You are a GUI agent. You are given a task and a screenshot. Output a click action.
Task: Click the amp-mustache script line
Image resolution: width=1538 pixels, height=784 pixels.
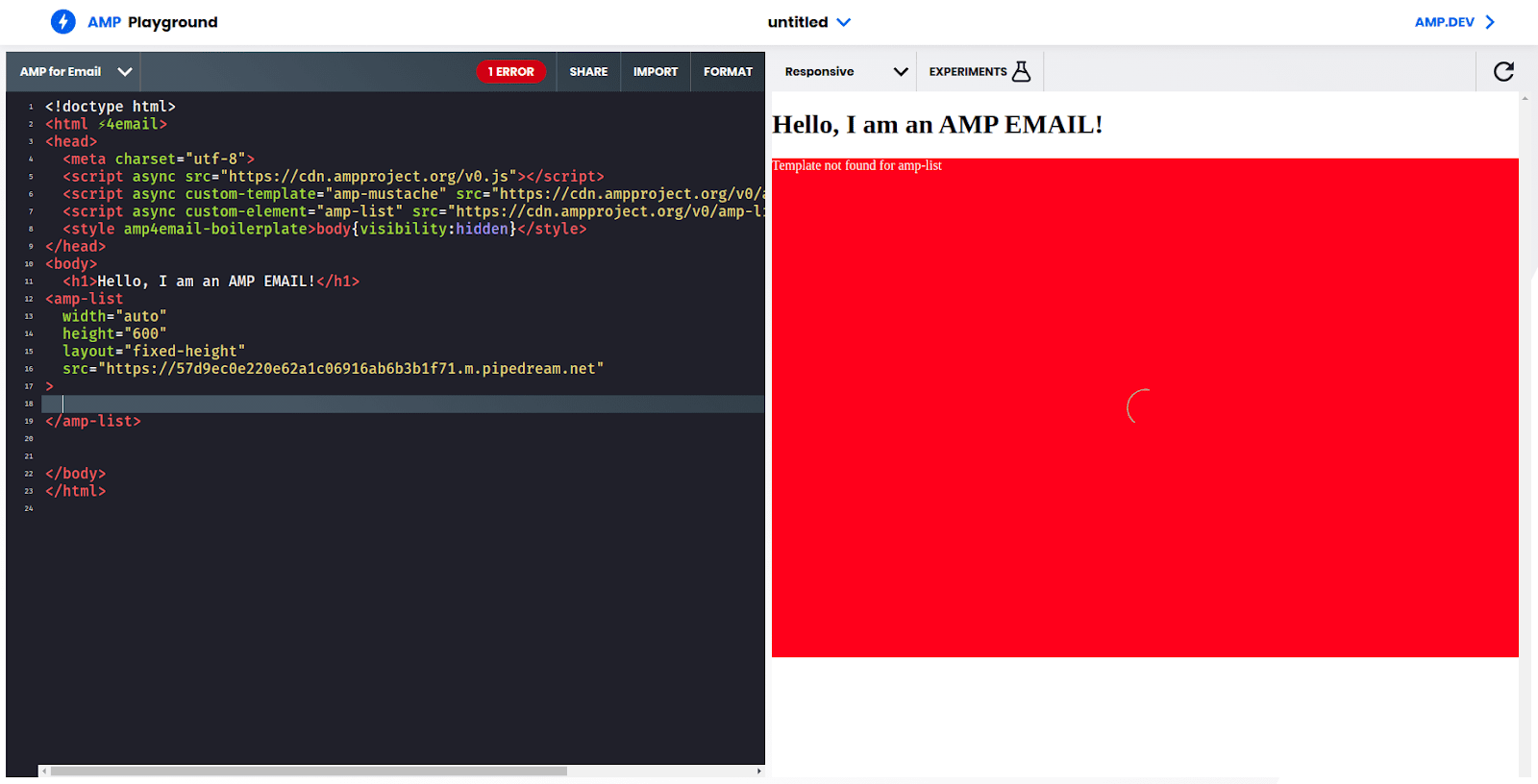point(413,194)
